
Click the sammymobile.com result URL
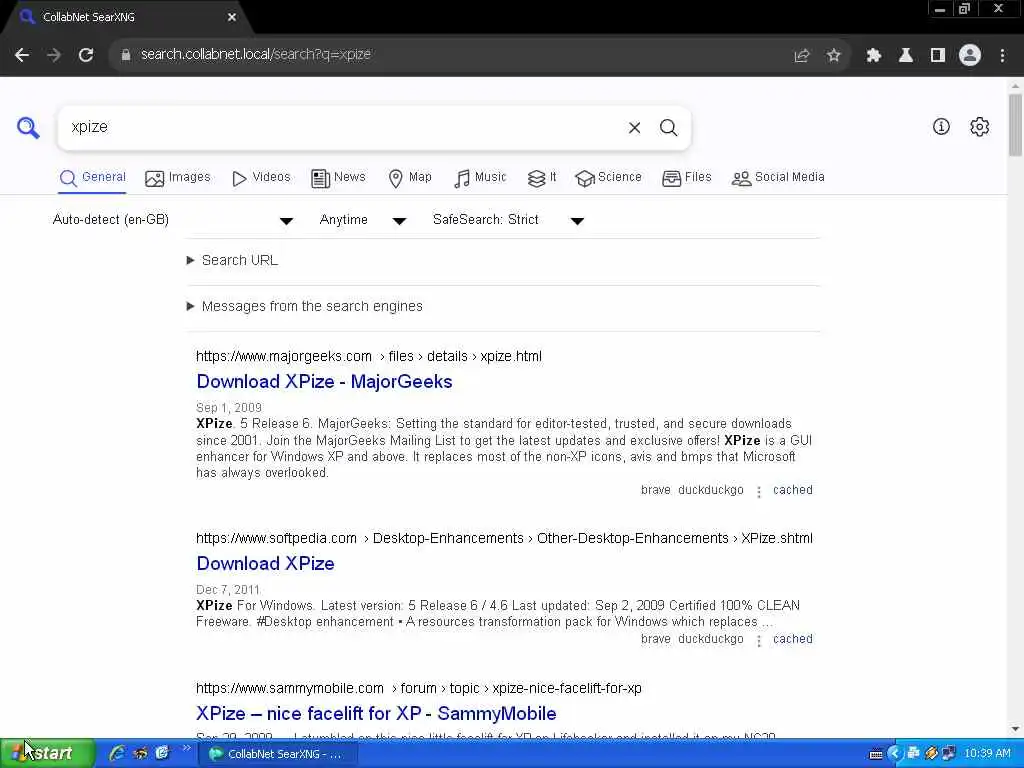(x=419, y=688)
